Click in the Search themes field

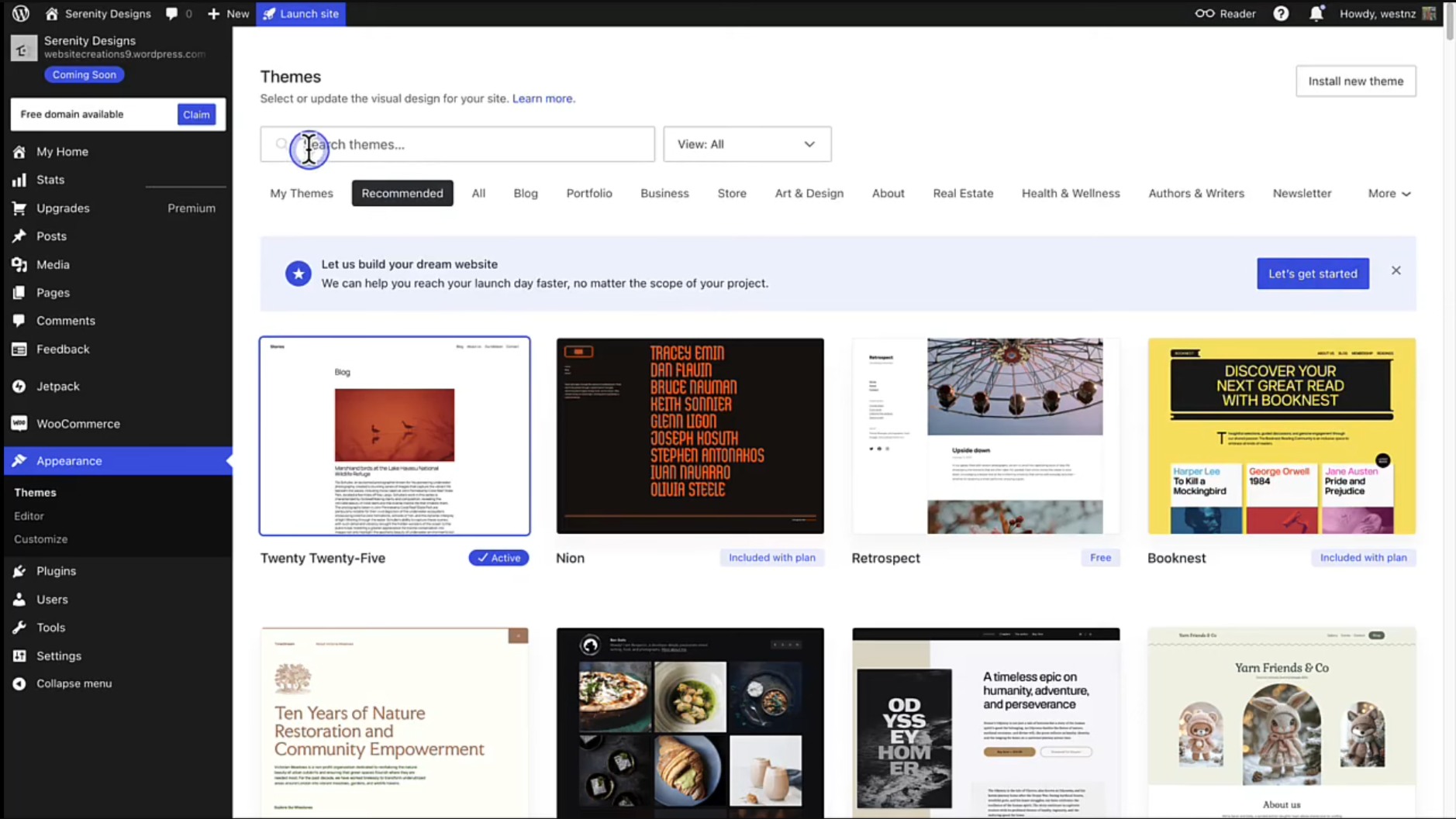pos(457,144)
